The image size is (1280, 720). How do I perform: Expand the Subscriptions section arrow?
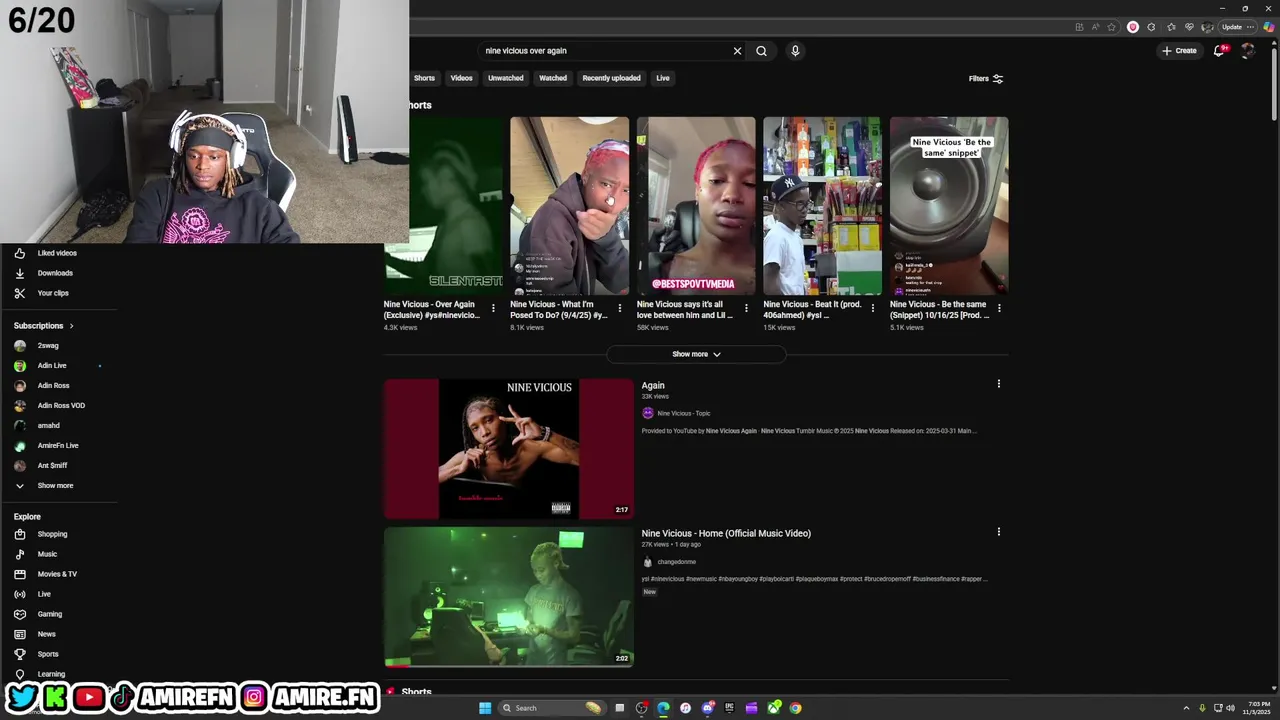coord(71,326)
